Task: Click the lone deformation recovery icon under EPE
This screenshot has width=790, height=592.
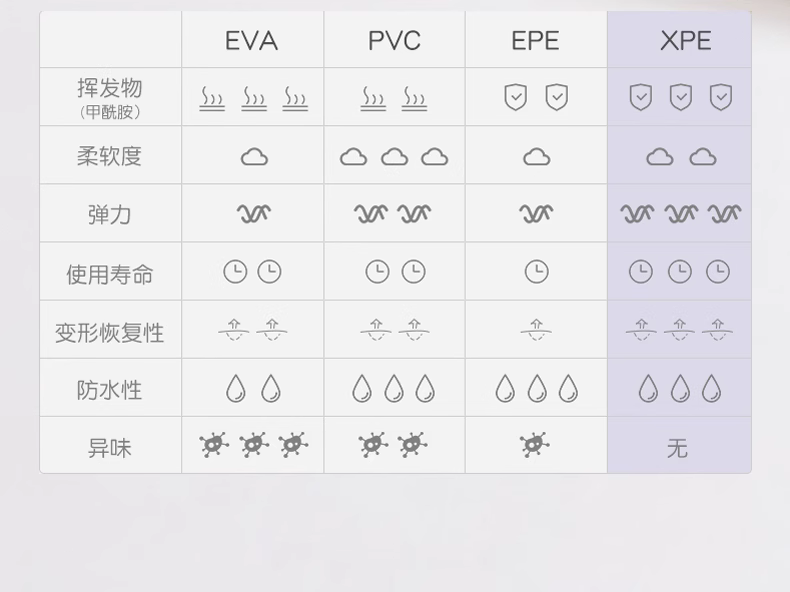Action: [537, 329]
